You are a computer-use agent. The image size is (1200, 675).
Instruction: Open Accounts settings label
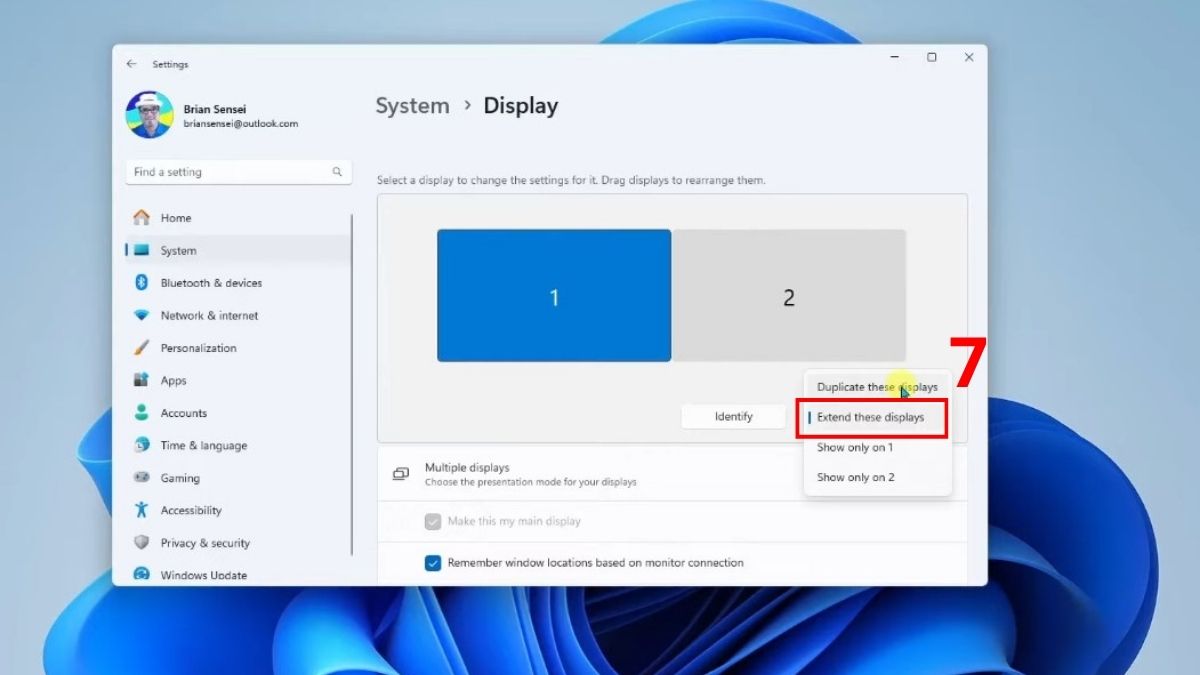click(183, 413)
